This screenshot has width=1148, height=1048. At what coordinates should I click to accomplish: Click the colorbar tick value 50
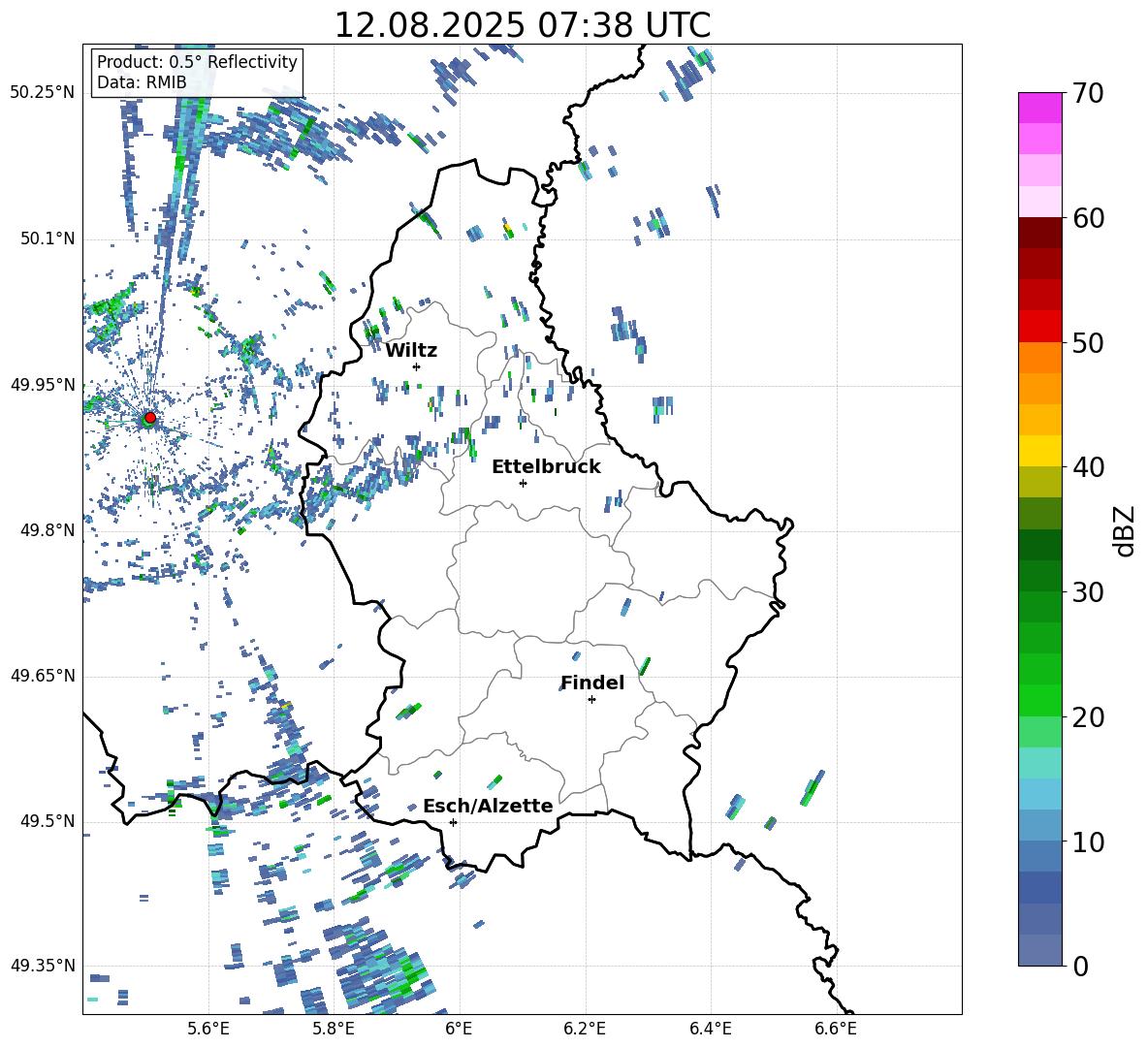click(x=1088, y=343)
